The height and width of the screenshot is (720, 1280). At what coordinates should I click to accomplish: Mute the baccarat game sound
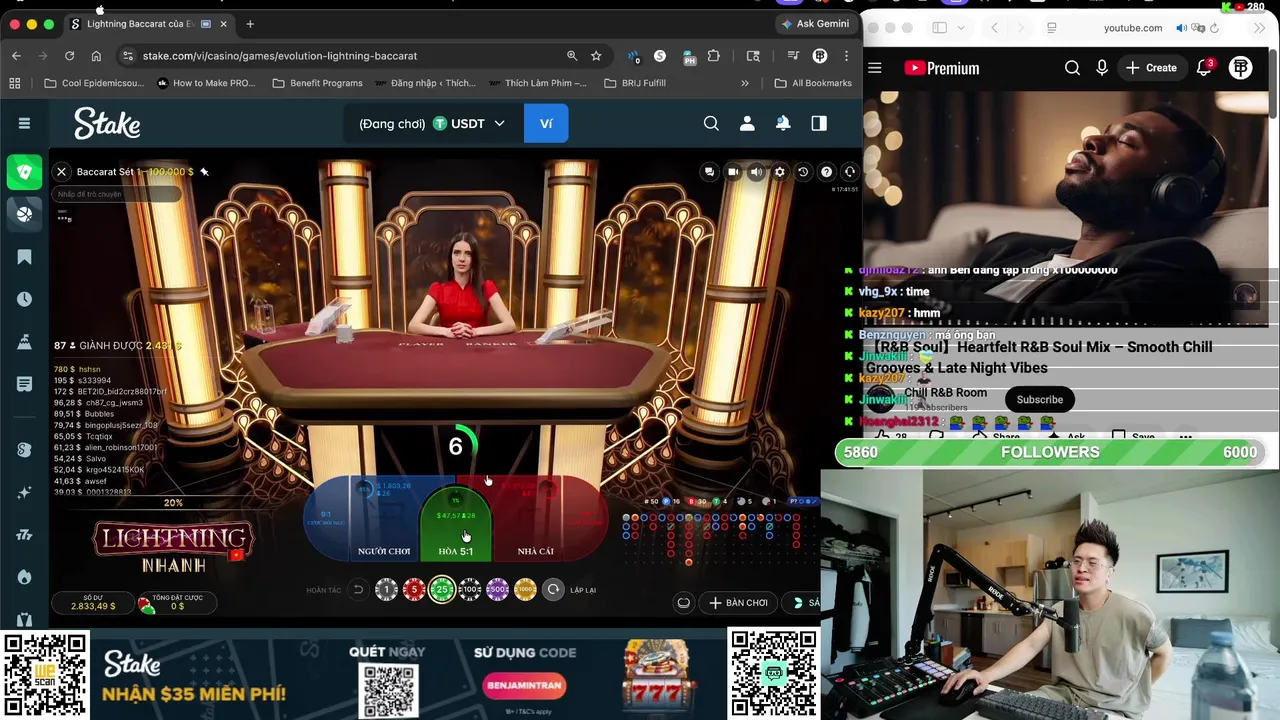point(756,172)
